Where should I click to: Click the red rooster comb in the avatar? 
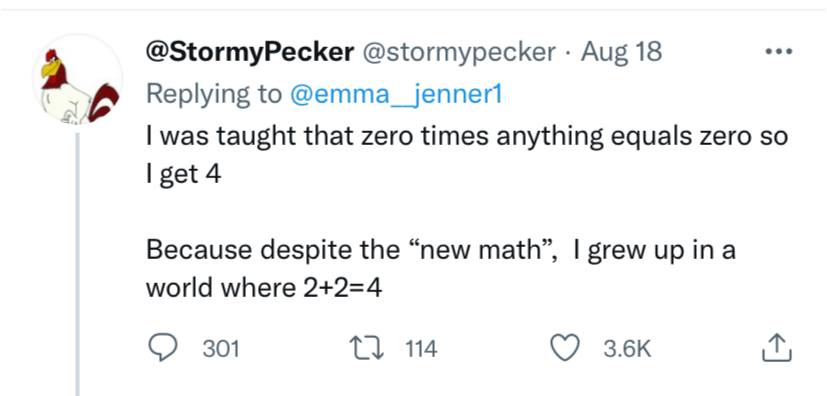tap(51, 55)
